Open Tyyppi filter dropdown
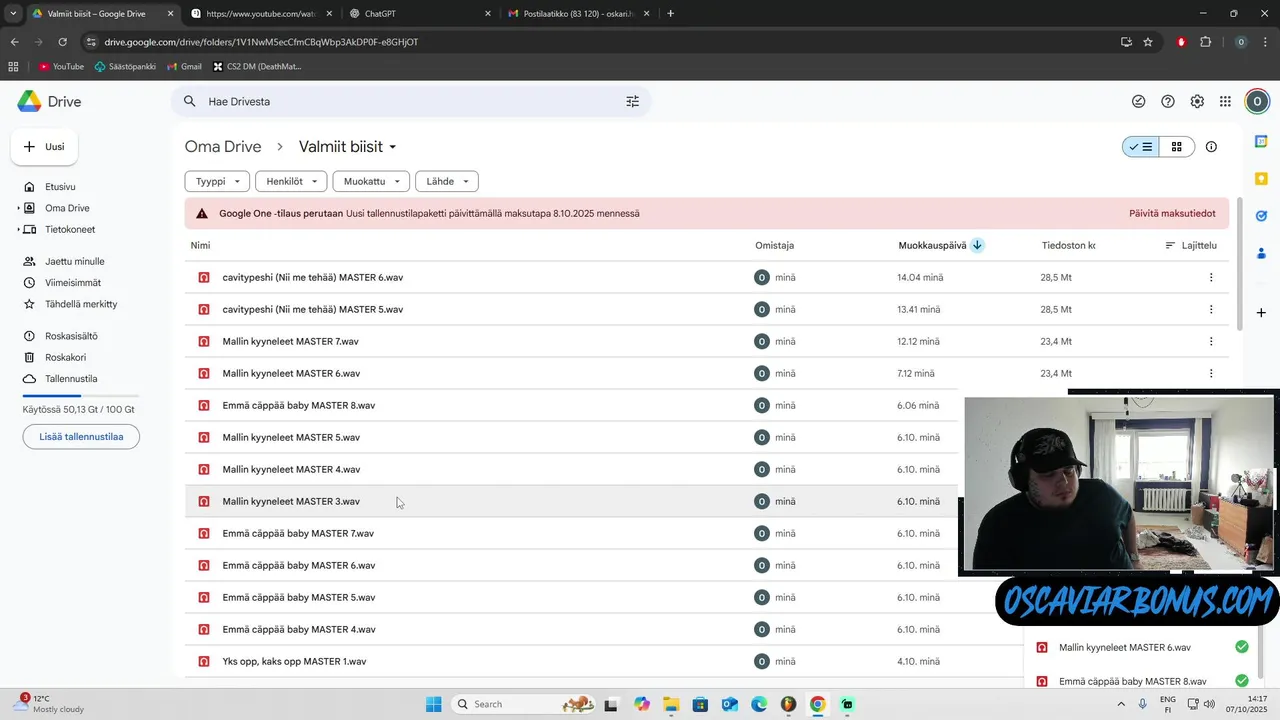 point(217,181)
